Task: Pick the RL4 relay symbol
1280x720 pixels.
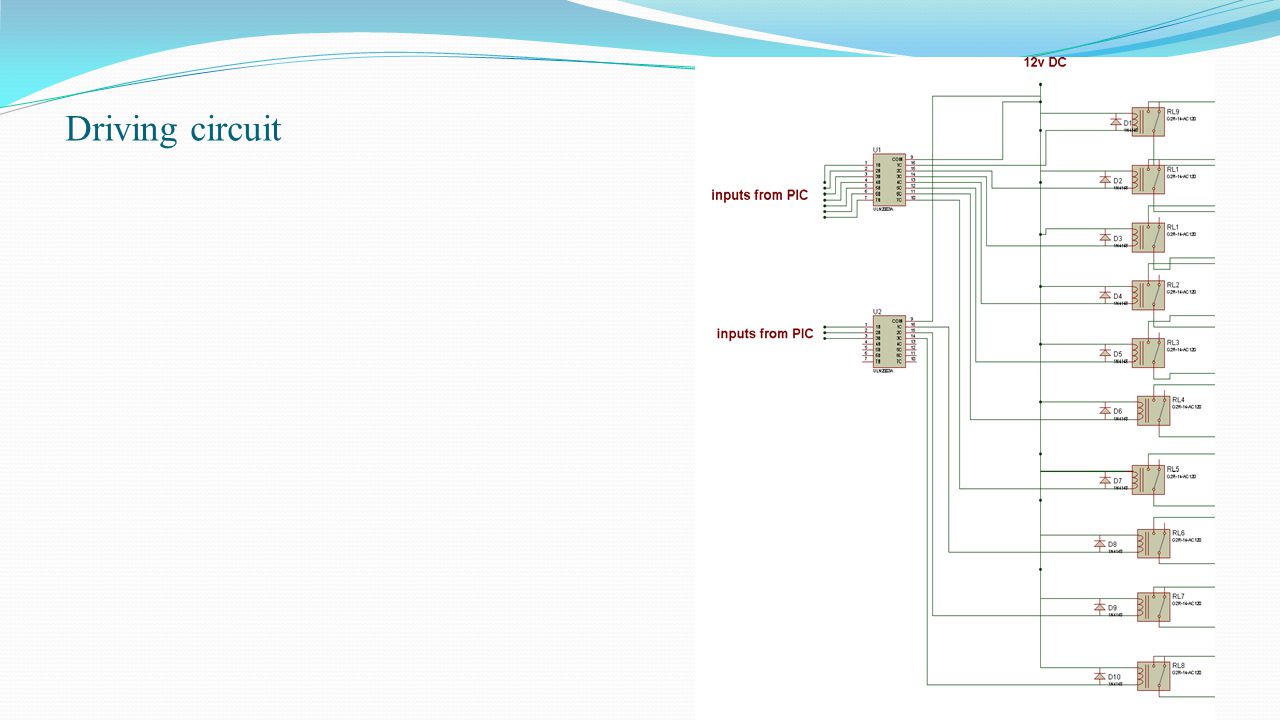Action: 1153,410
